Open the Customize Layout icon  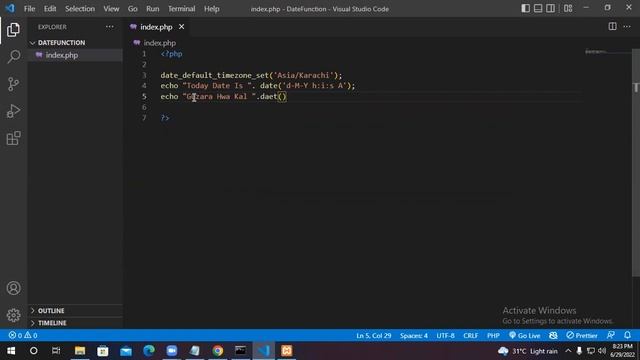[568, 9]
